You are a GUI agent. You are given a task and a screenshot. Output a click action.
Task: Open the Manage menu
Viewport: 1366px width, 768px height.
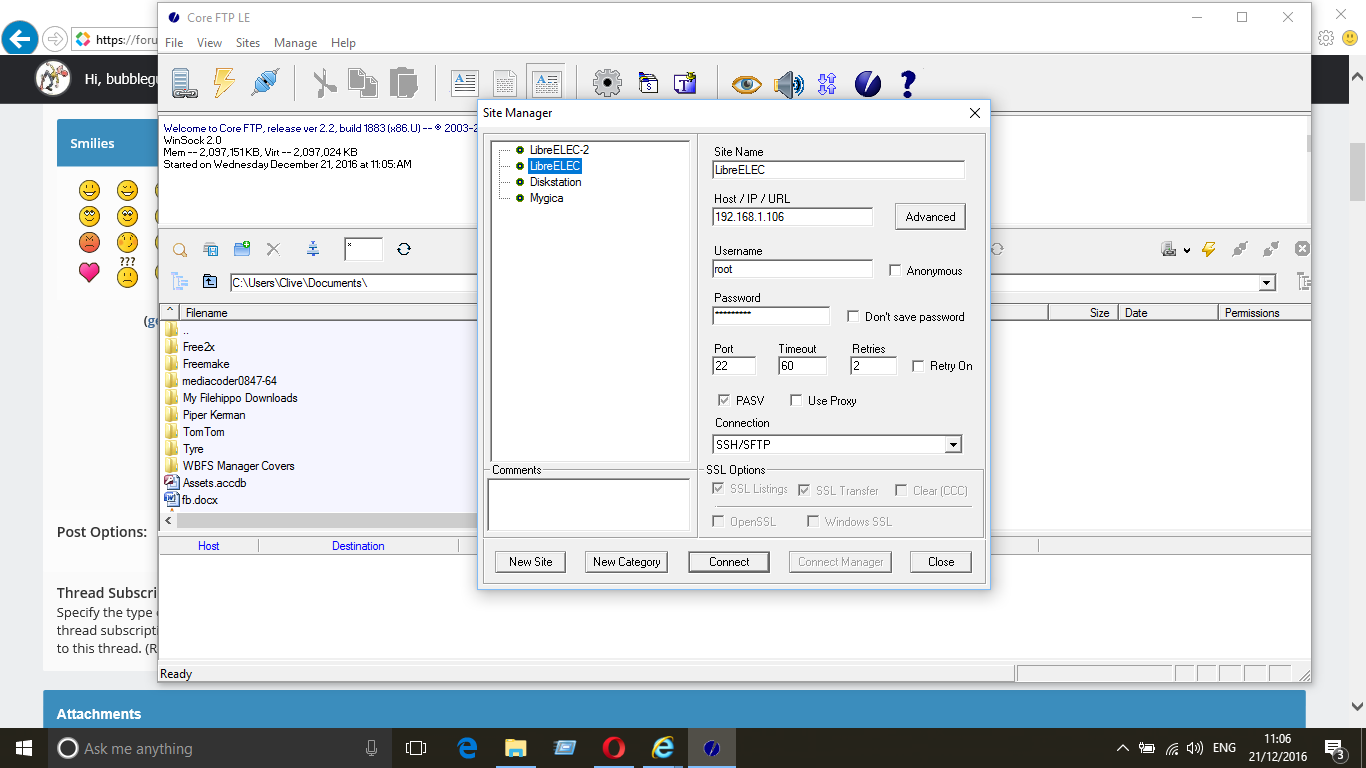coord(295,43)
